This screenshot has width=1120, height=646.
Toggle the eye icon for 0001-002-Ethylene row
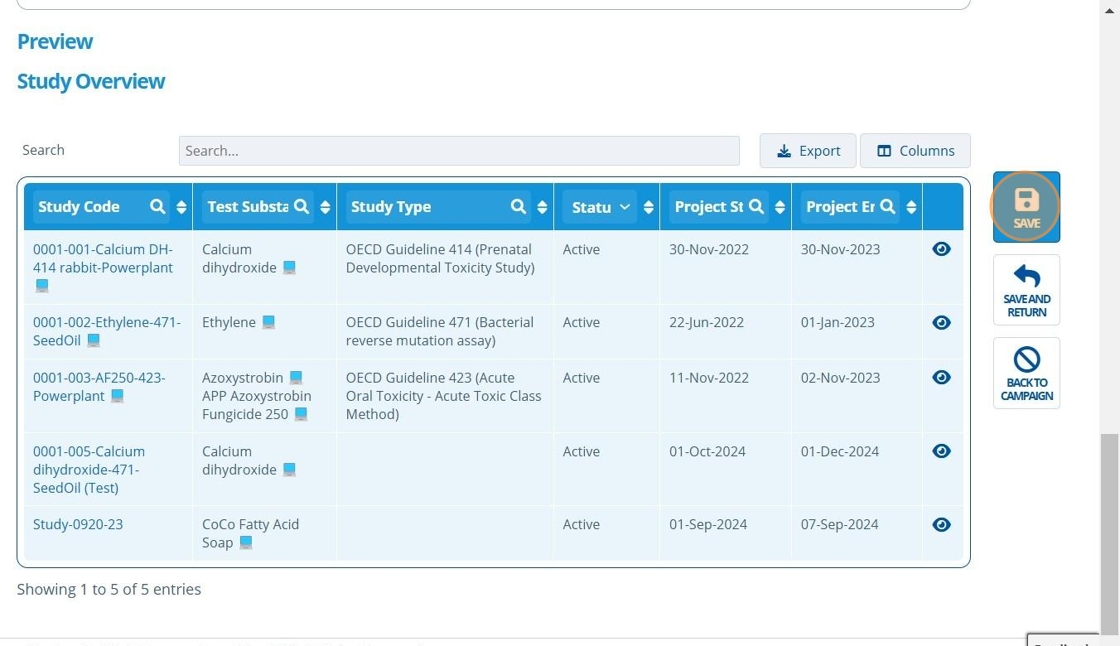[941, 322]
